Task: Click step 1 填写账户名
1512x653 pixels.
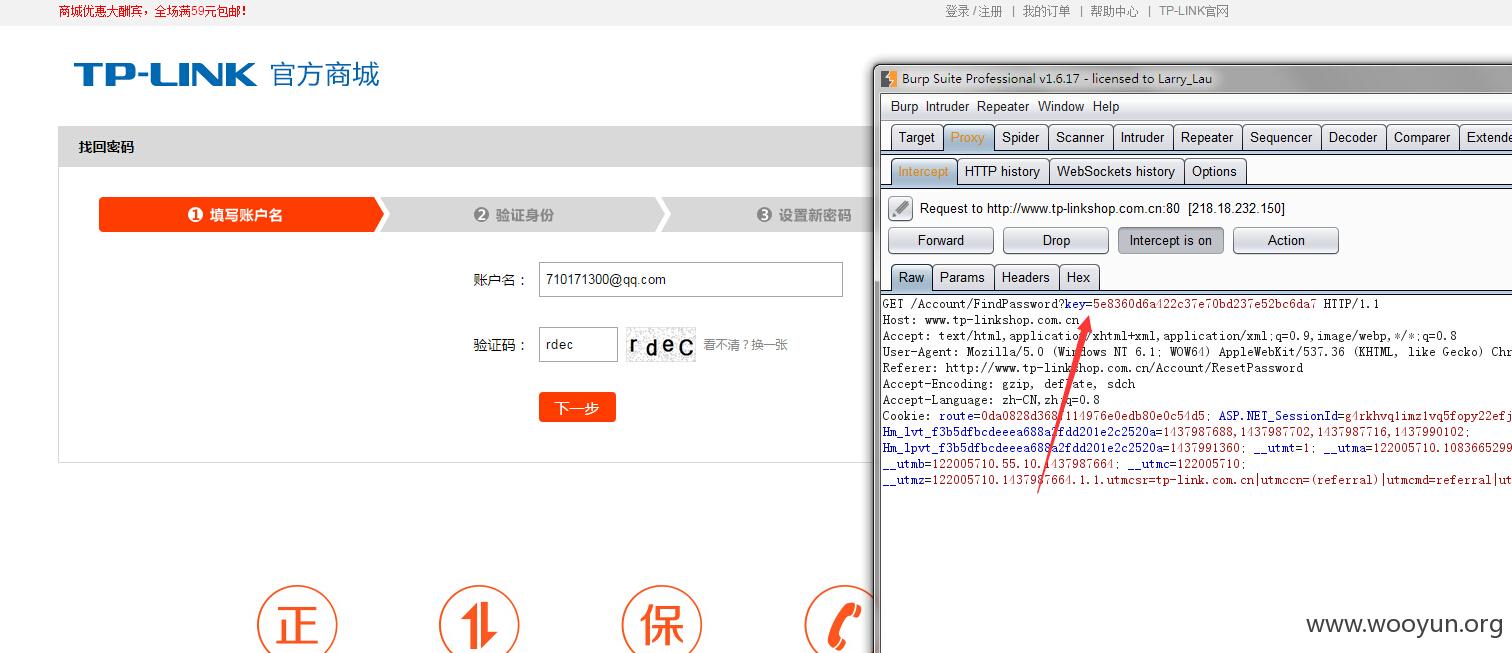Action: pyautogui.click(x=240, y=215)
